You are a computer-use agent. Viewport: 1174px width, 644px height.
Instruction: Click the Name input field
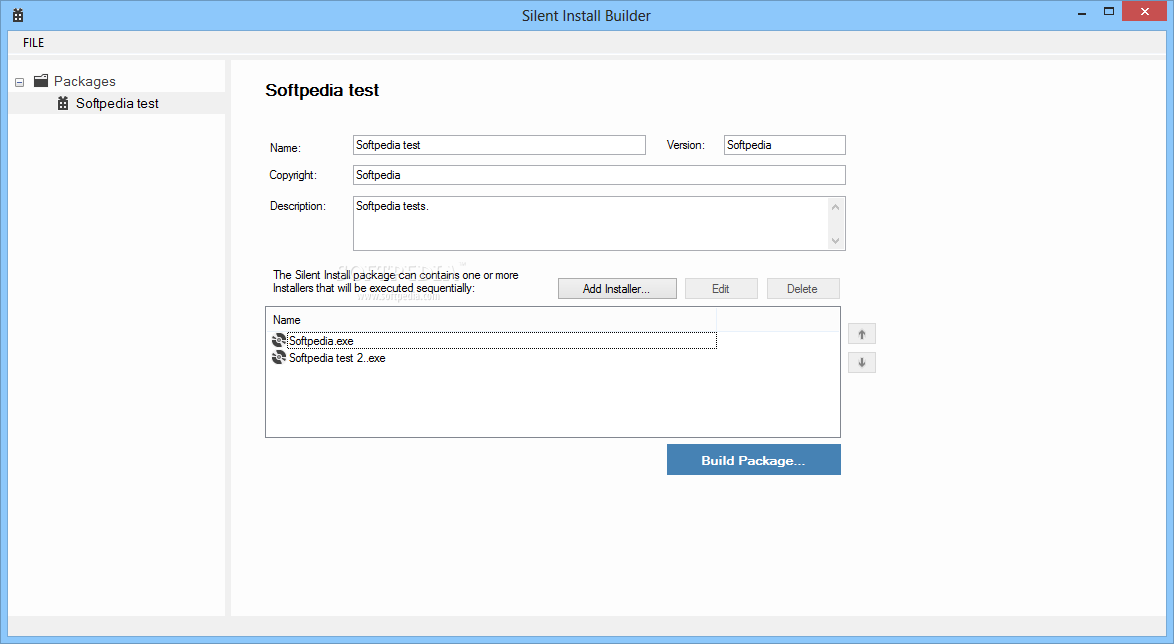pyautogui.click(x=499, y=145)
